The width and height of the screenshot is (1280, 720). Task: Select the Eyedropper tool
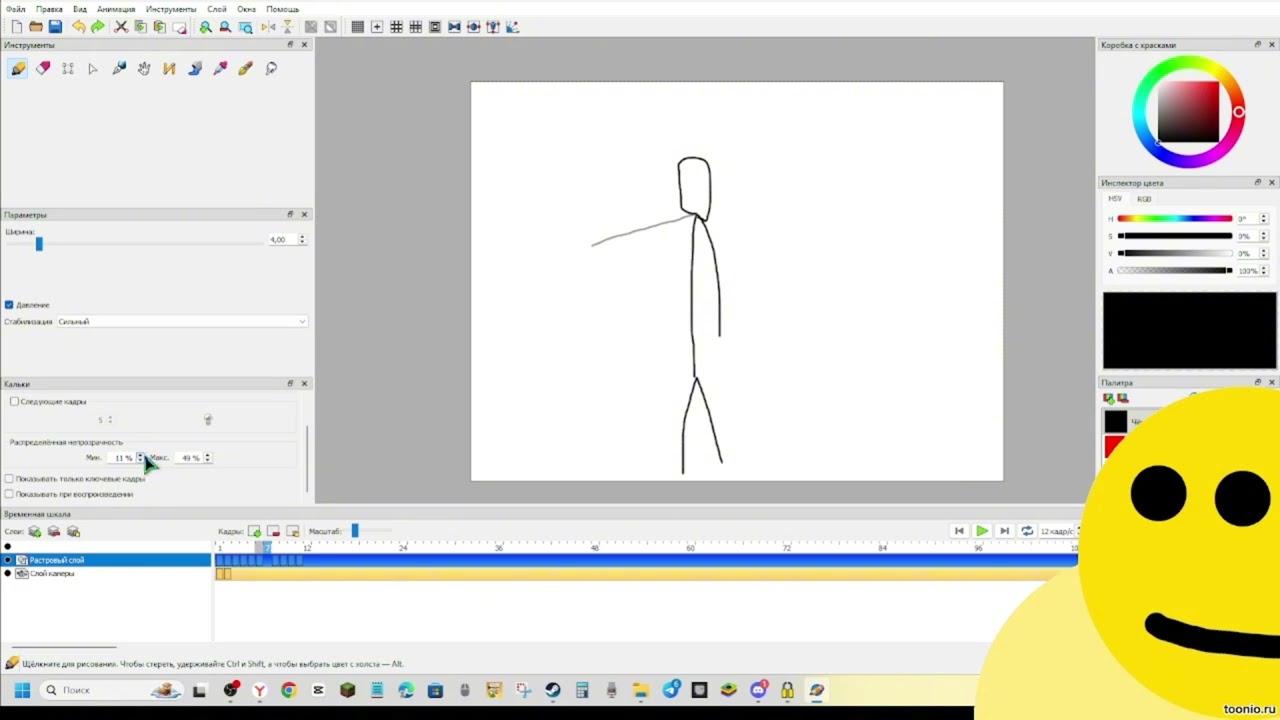tap(220, 68)
